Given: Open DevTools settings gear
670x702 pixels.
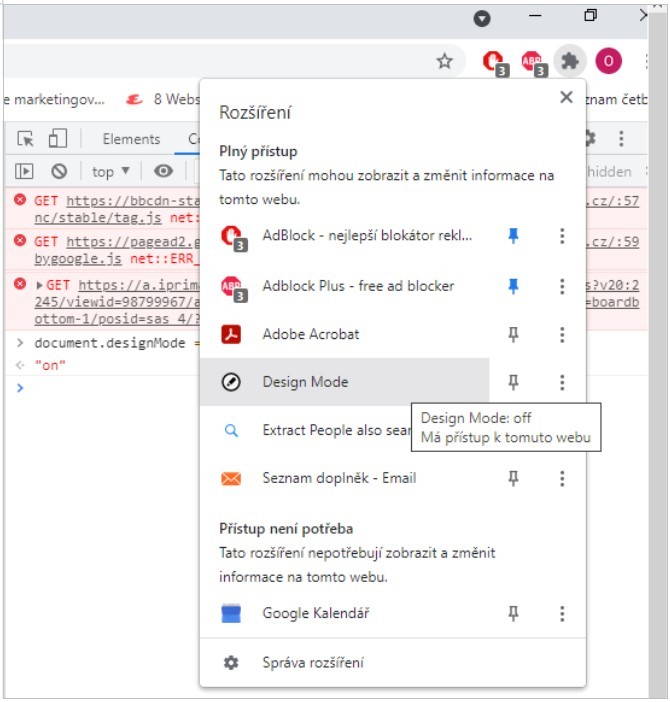Looking at the screenshot, I should coord(589,138).
